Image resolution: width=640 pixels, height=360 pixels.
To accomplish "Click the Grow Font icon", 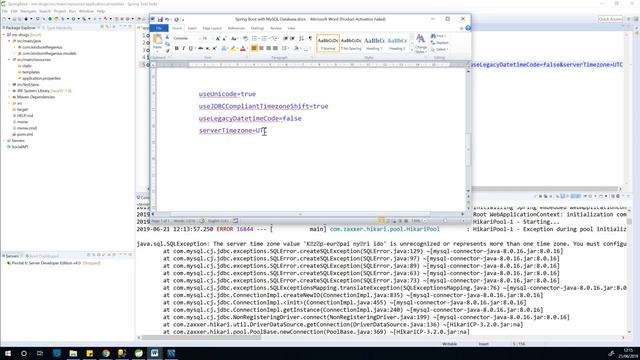I will (x=218, y=38).
